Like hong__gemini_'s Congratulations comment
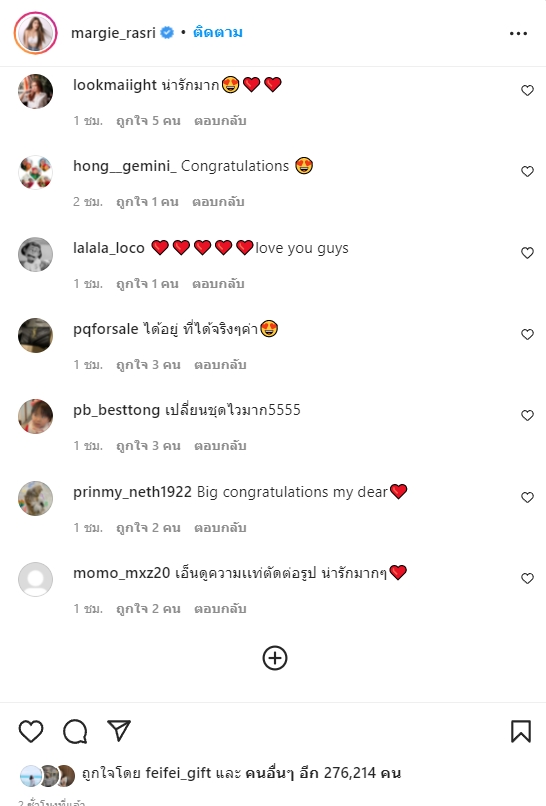Screen dimensions: 546x806 tap(527, 171)
